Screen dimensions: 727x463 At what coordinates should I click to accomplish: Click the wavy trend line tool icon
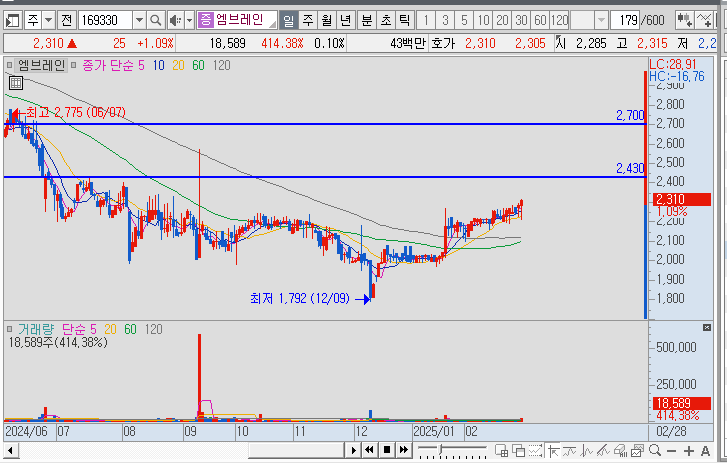[x=570, y=450]
